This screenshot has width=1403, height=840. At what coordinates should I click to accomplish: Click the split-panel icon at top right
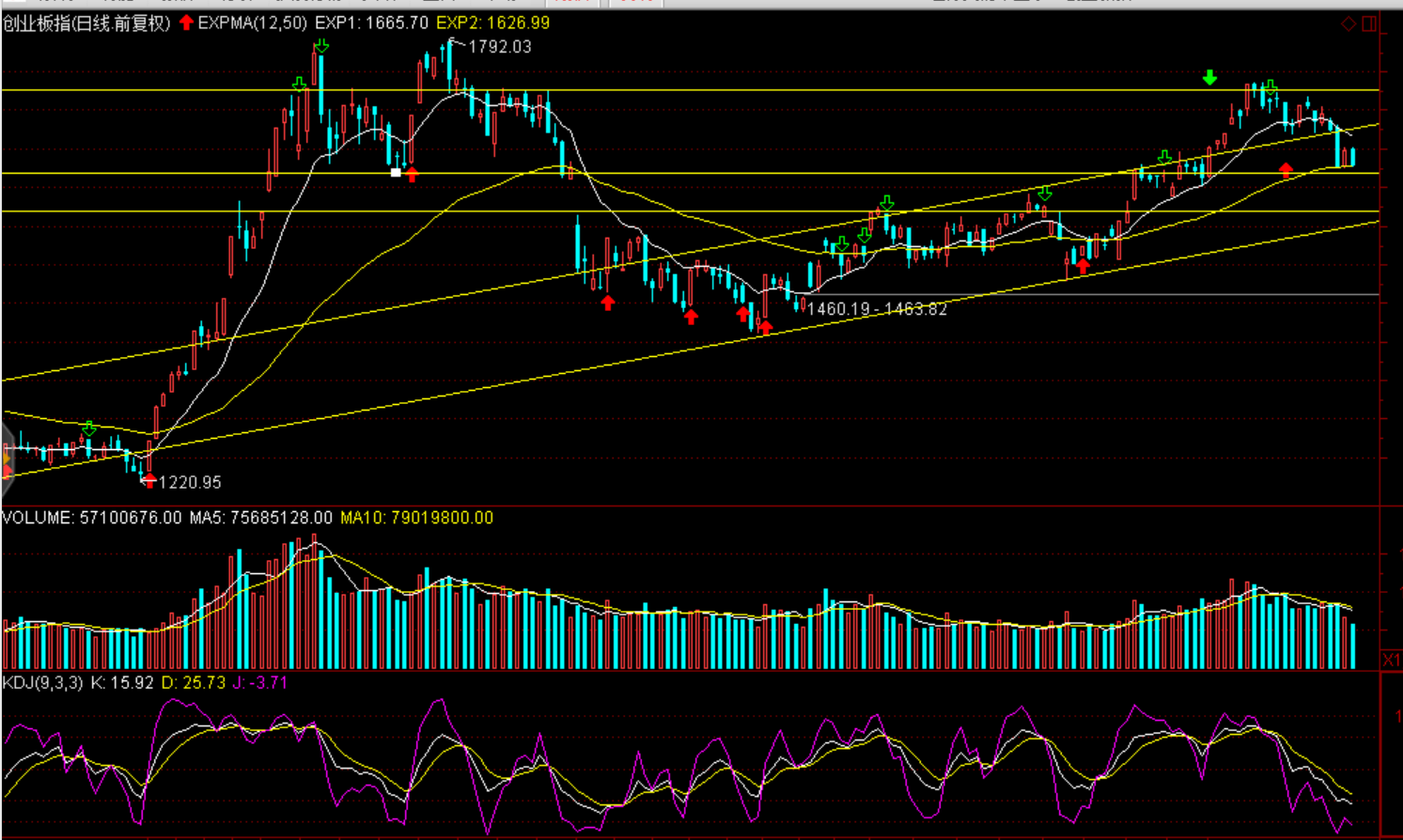1369,23
